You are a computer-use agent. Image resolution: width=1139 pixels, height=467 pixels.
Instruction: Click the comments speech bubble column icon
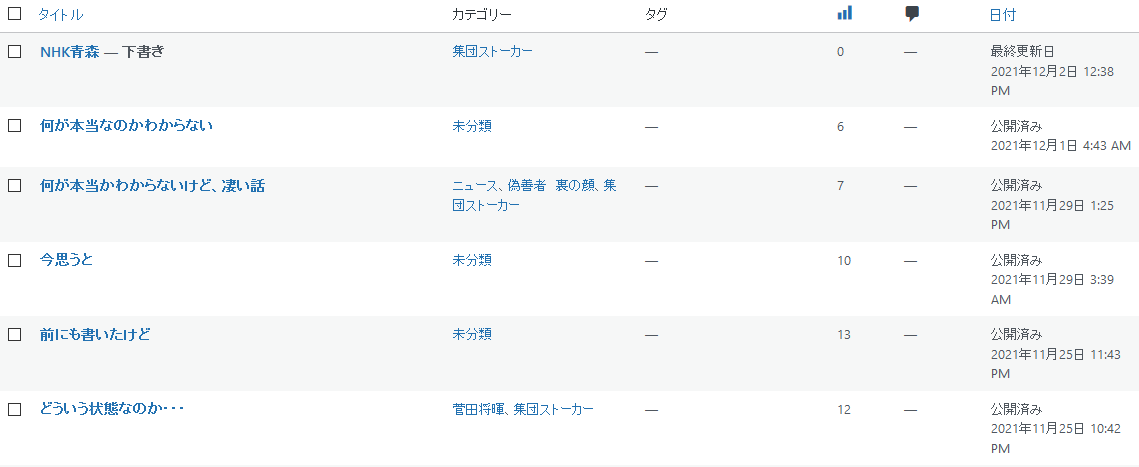point(911,13)
